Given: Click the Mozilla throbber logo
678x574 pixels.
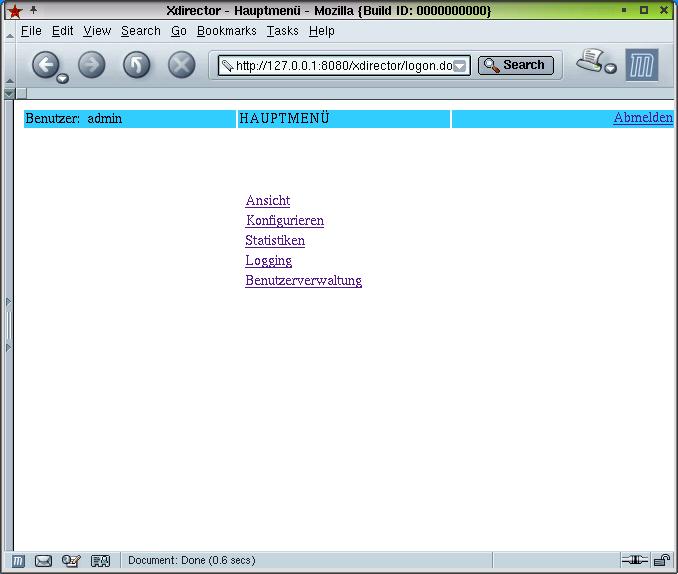Looking at the screenshot, I should [642, 65].
